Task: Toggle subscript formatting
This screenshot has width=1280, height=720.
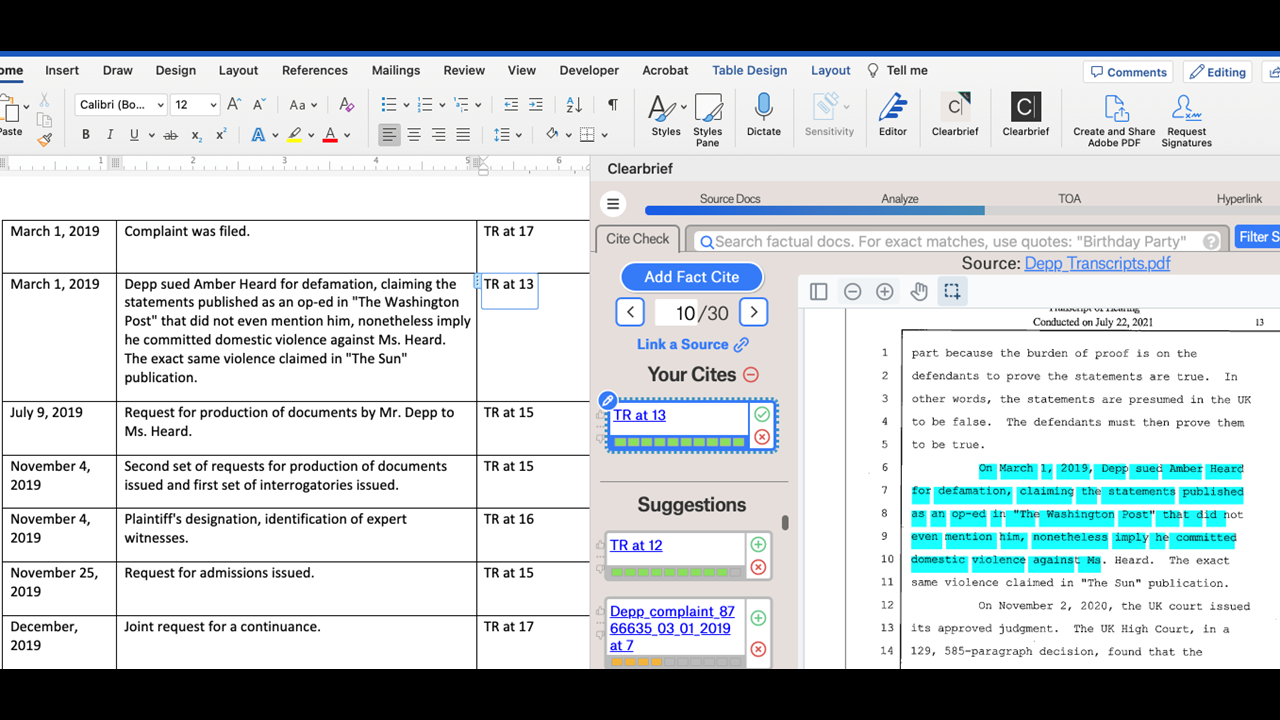Action: tap(196, 136)
